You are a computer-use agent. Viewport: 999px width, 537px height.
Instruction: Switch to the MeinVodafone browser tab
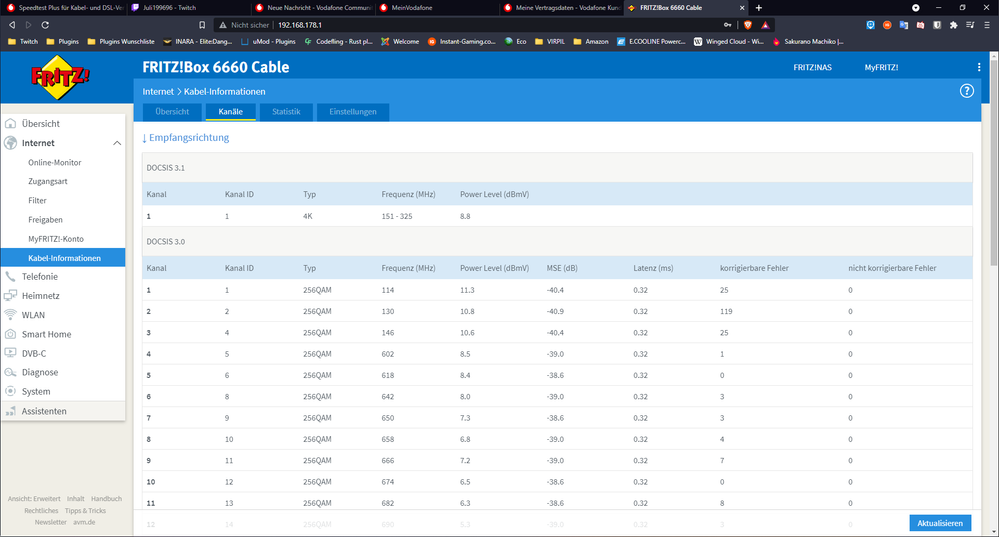pos(437,8)
